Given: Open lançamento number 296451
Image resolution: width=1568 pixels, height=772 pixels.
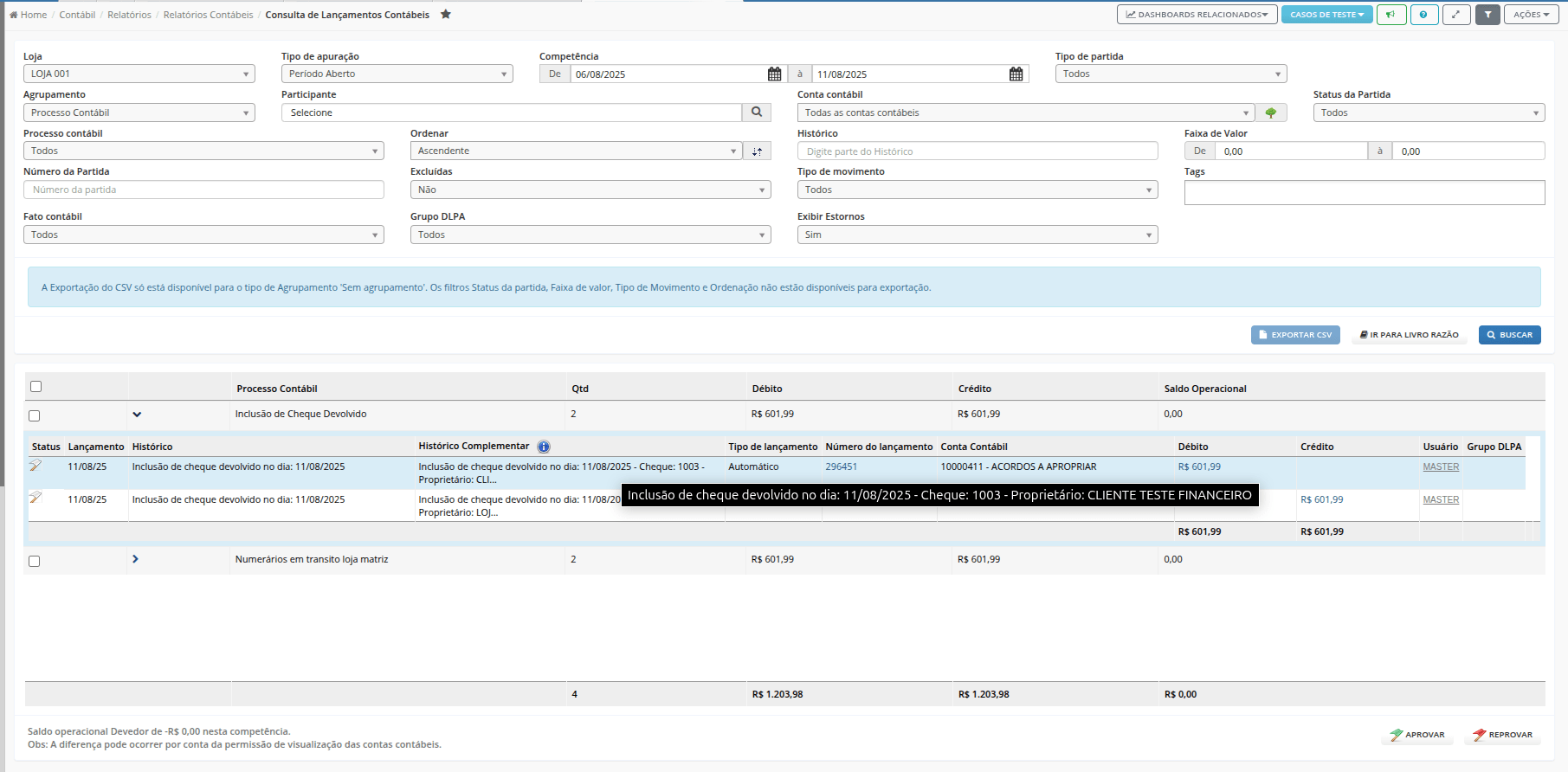Looking at the screenshot, I should 841,466.
